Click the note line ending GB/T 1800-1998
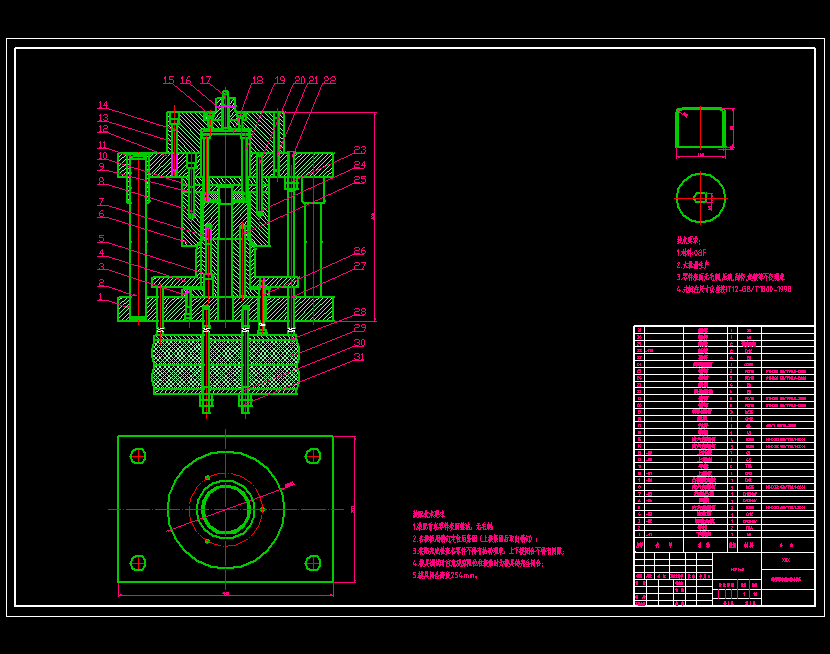This screenshot has height=654, width=830. pyautogui.click(x=734, y=289)
